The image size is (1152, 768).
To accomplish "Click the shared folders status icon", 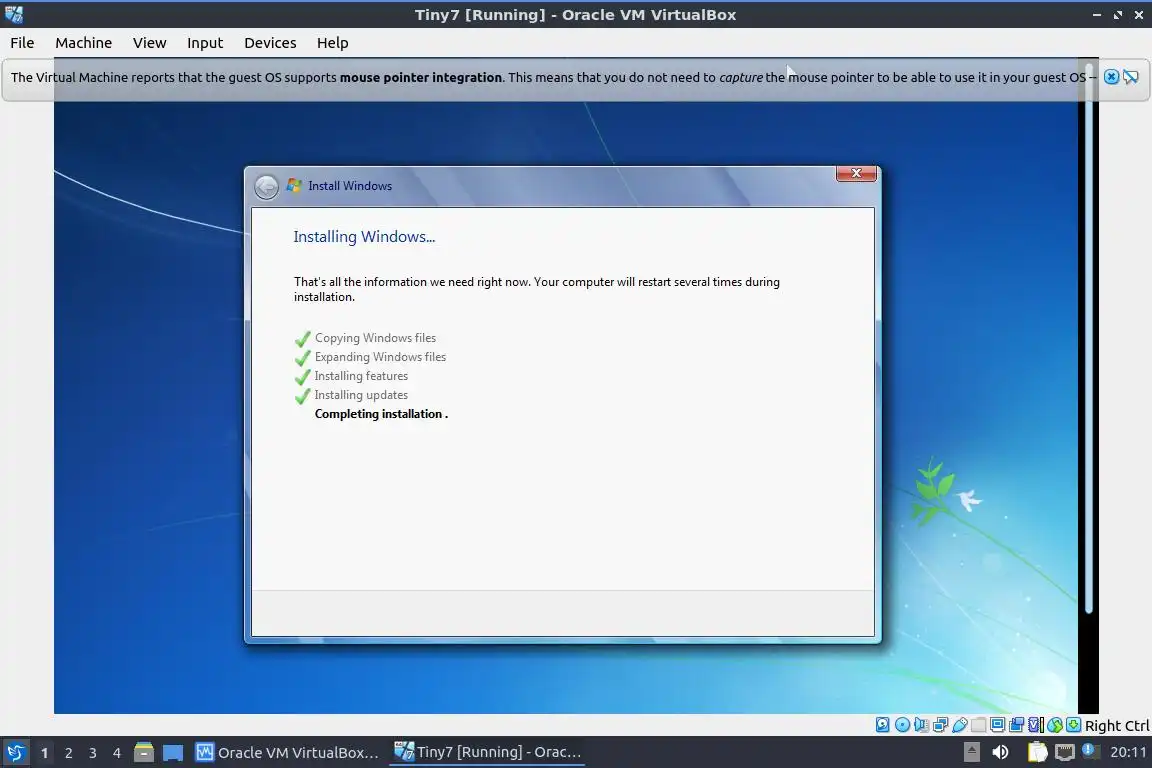I will pos(978,725).
